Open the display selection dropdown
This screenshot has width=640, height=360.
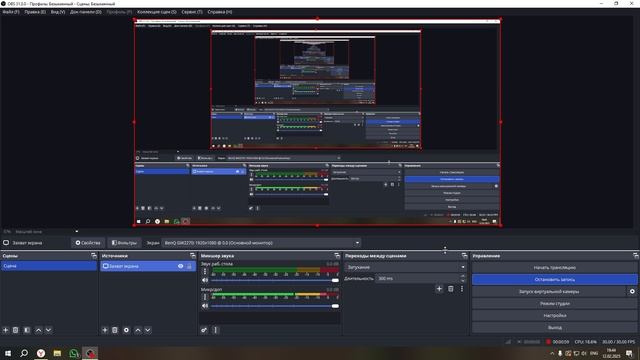pos(261,243)
